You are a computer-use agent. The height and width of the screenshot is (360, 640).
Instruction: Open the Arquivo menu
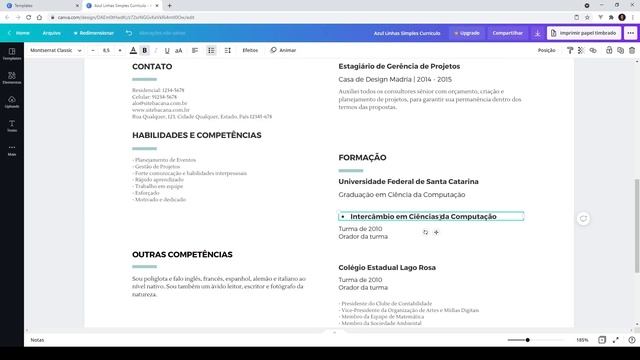click(51, 33)
